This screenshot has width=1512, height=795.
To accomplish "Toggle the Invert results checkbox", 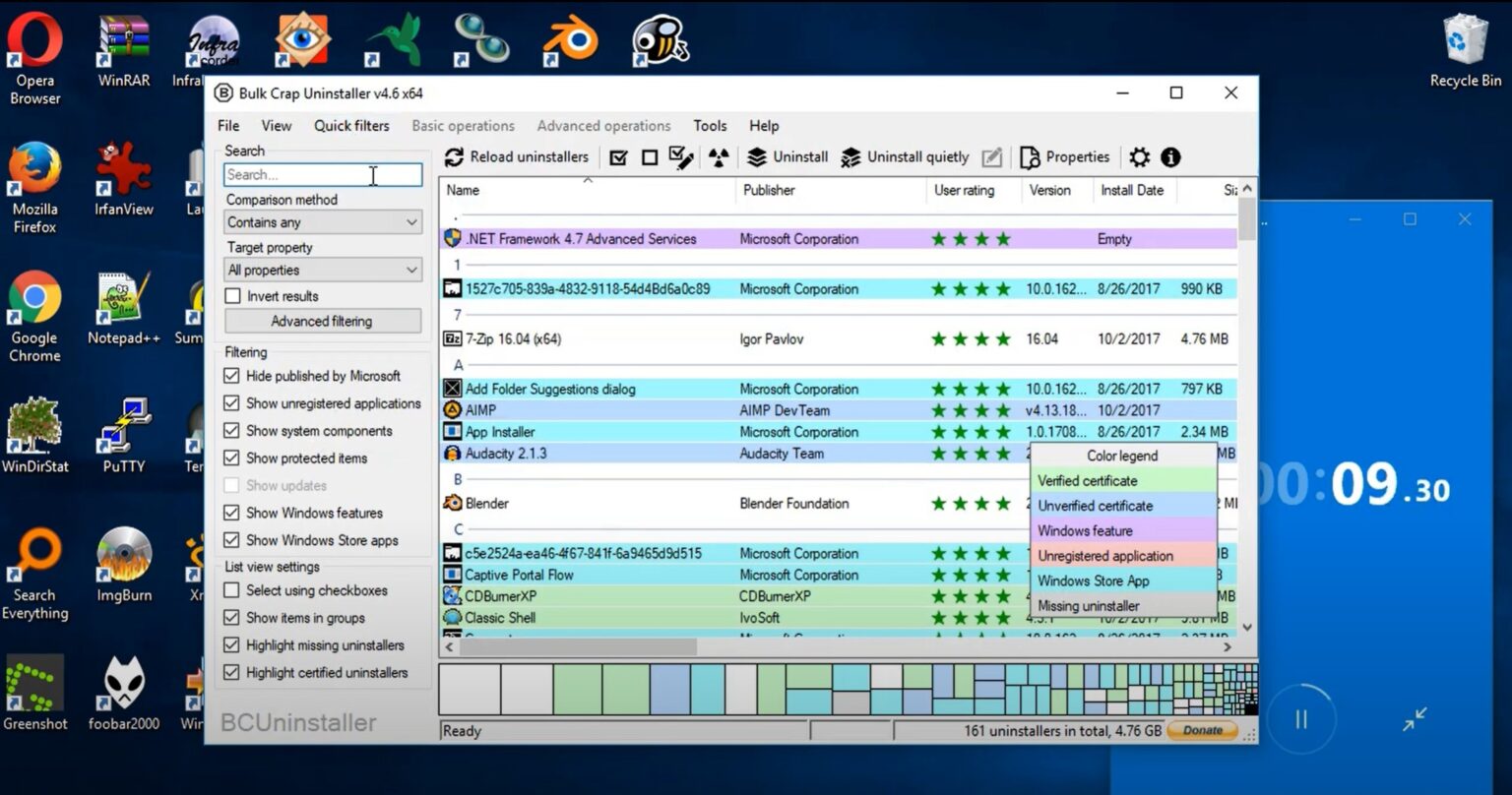I will click(232, 296).
